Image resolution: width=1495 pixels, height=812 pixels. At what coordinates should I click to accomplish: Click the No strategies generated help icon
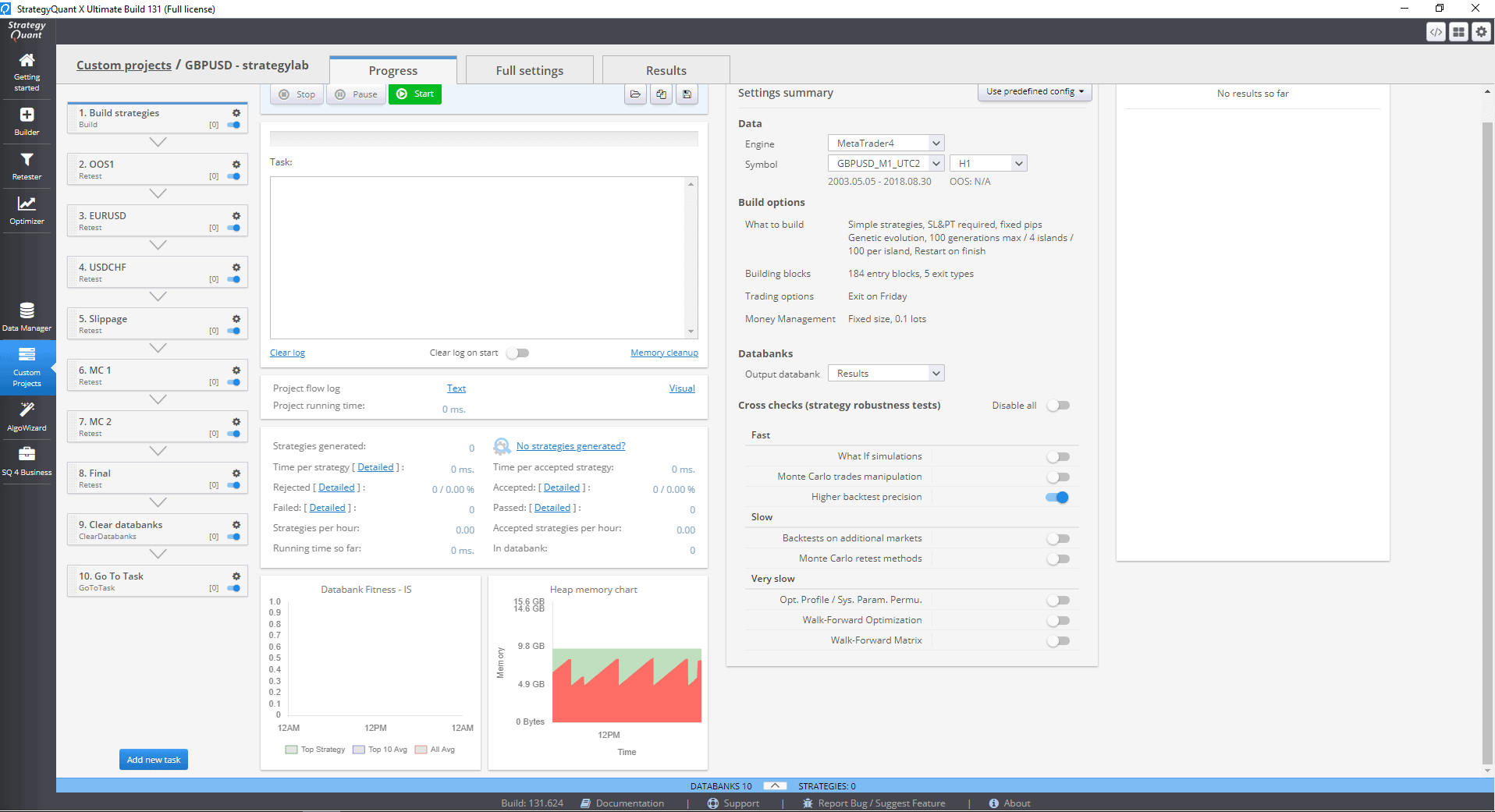pyautogui.click(x=502, y=446)
